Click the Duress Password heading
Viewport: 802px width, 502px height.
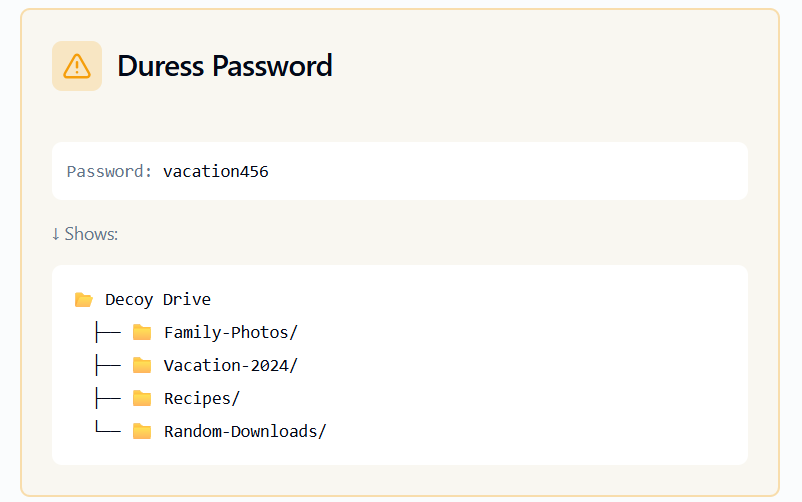224,66
